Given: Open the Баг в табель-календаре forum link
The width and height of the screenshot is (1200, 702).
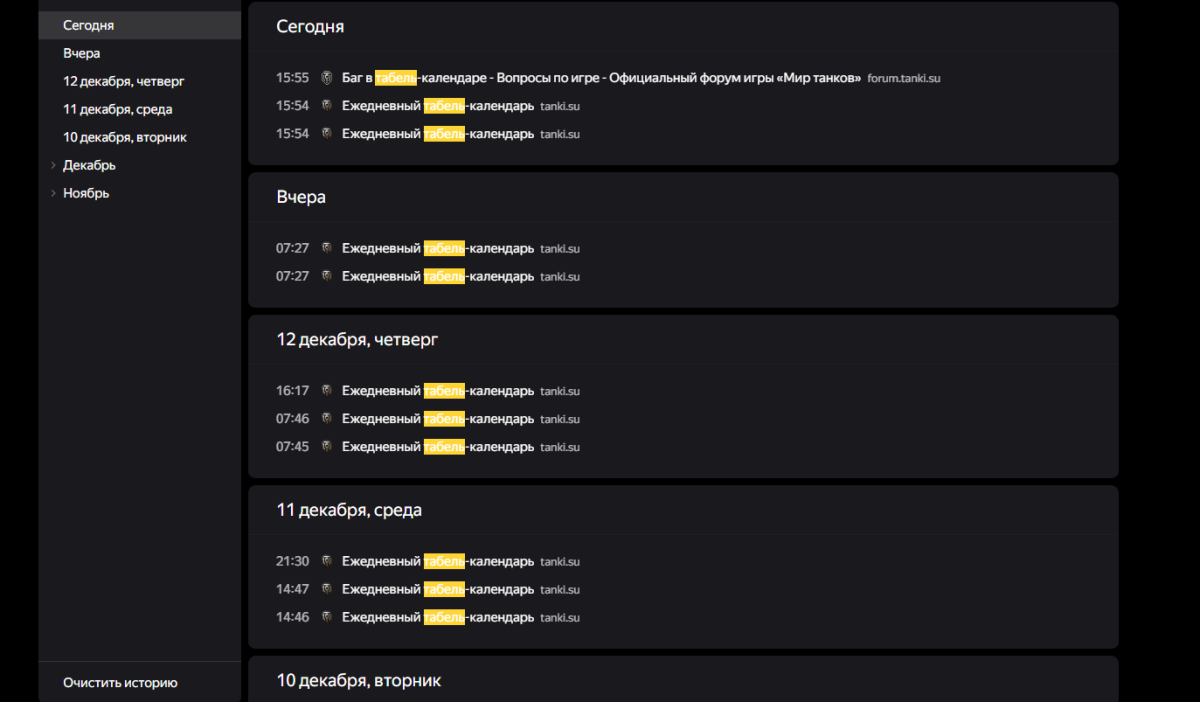Looking at the screenshot, I should tap(600, 78).
